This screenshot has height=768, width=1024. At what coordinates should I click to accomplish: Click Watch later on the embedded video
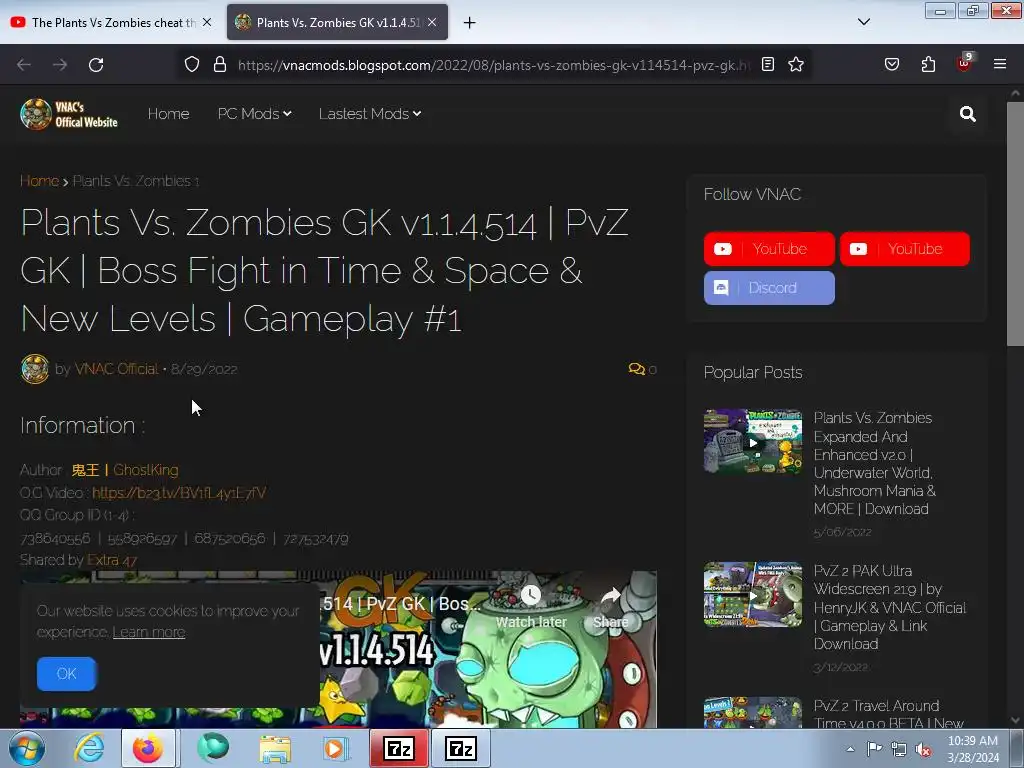coord(531,607)
